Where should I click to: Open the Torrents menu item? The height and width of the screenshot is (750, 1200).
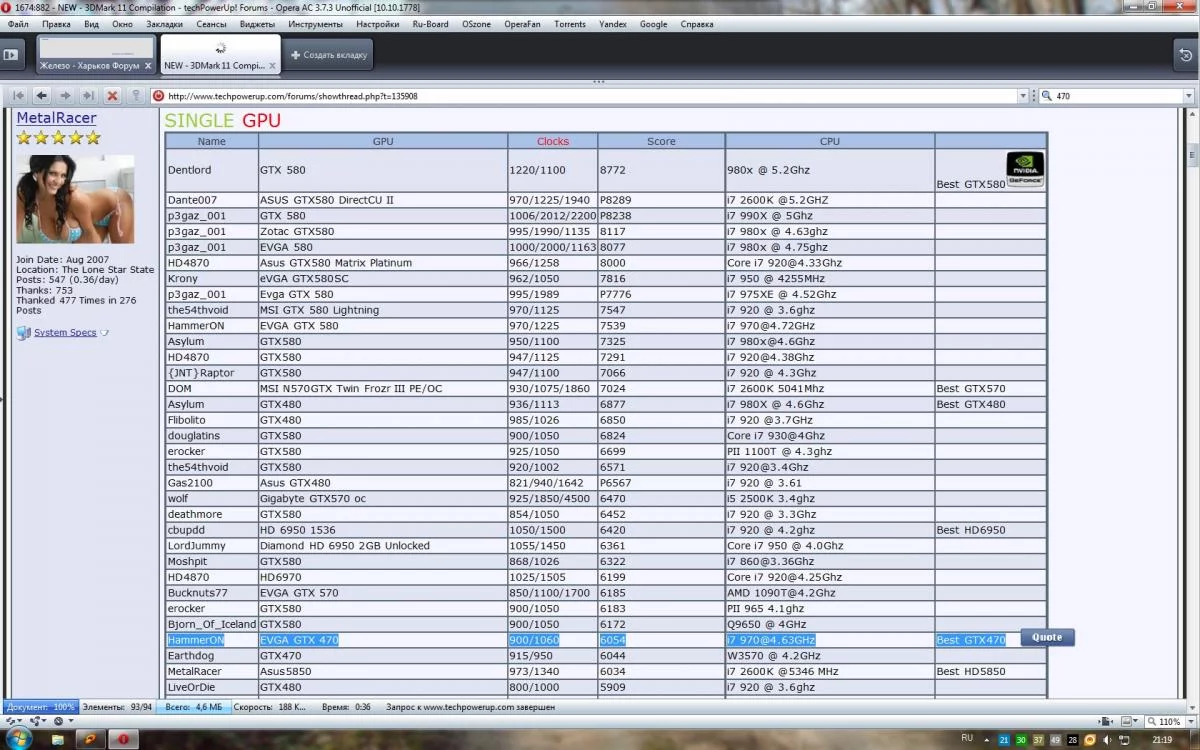tap(570, 23)
